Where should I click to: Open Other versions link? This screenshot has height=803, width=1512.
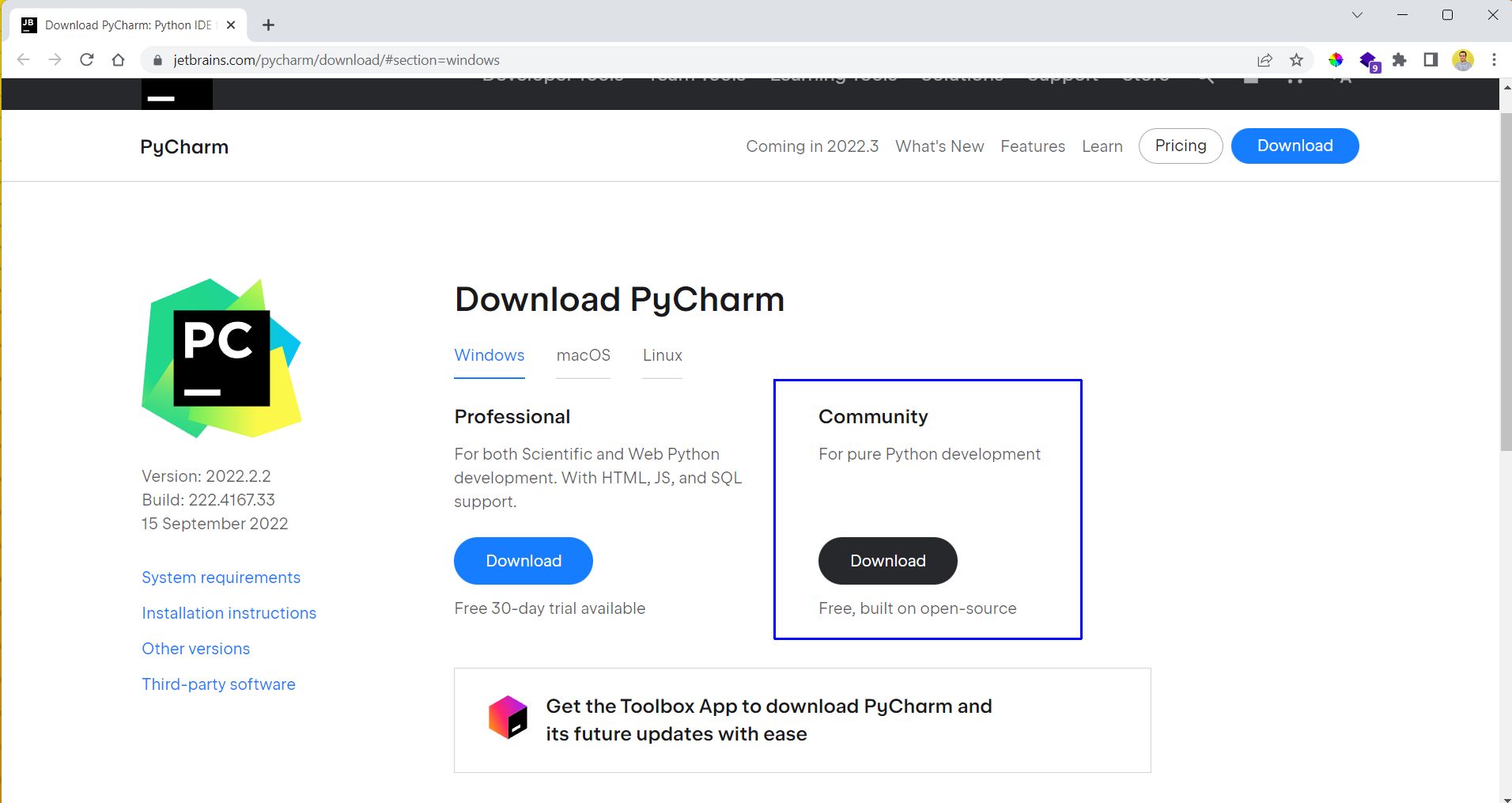pos(196,649)
